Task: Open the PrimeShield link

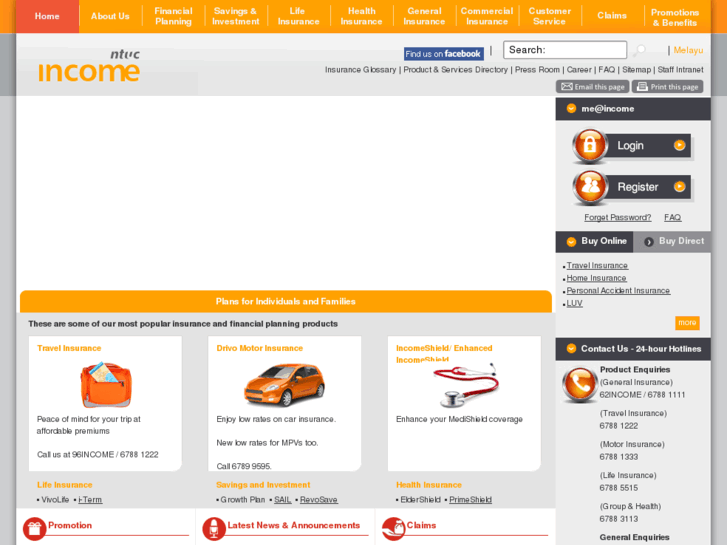Action: (x=470, y=500)
